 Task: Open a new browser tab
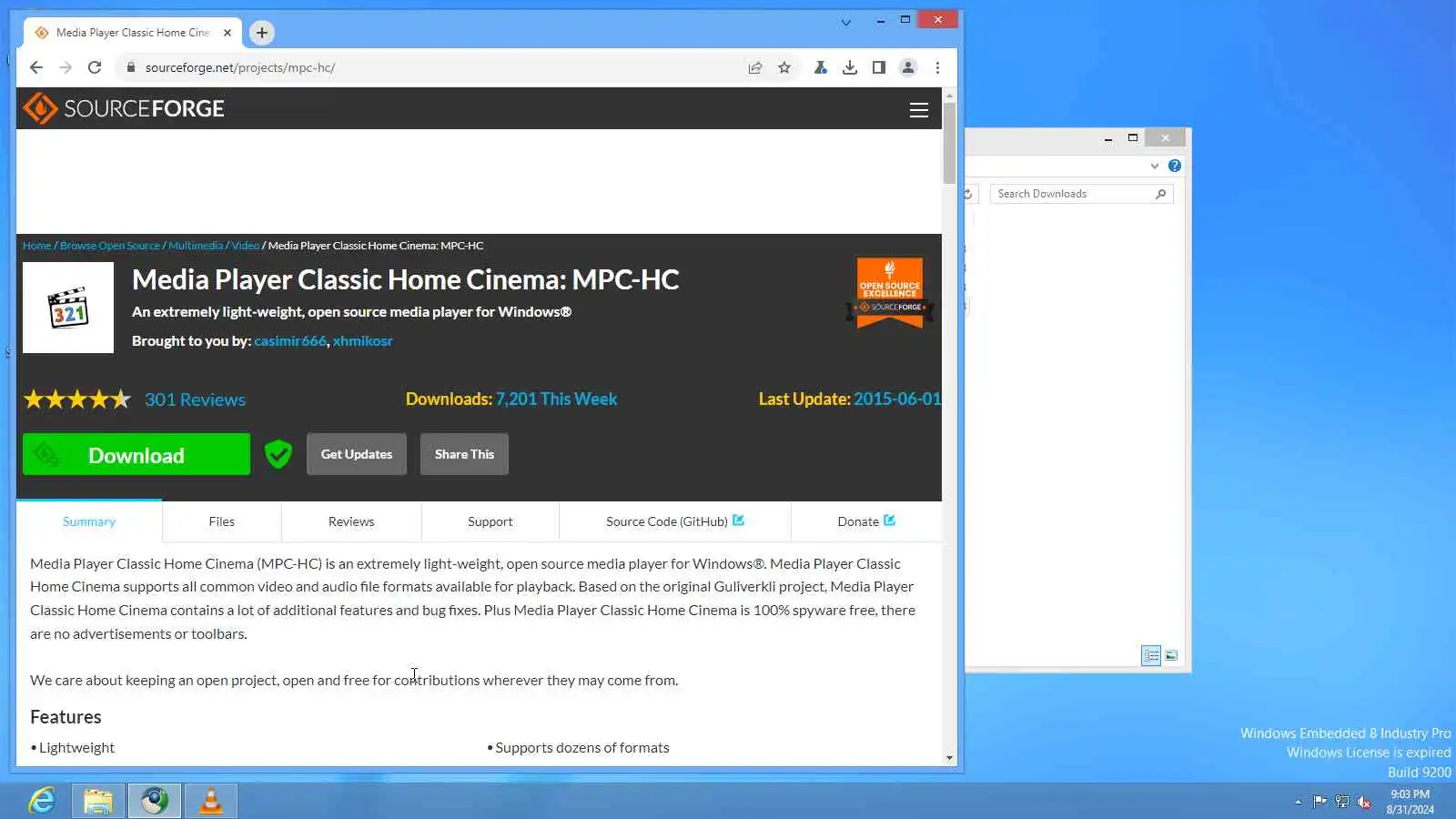coord(262,33)
